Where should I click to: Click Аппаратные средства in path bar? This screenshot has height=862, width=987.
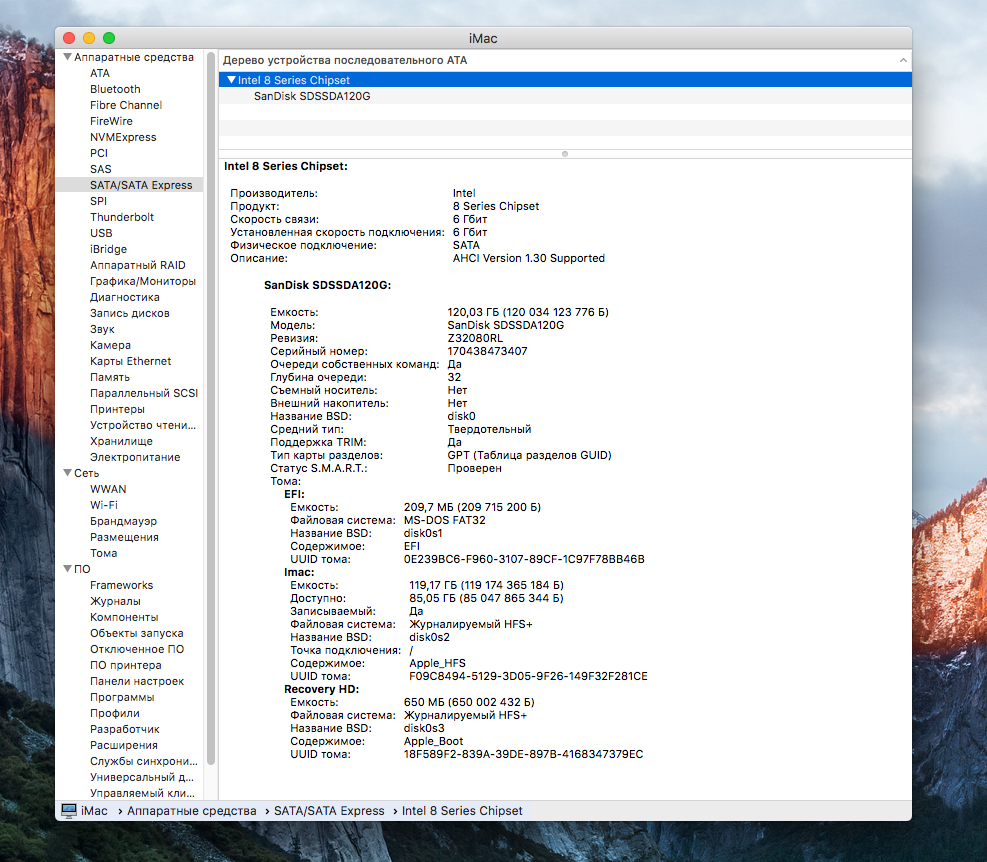click(x=191, y=810)
